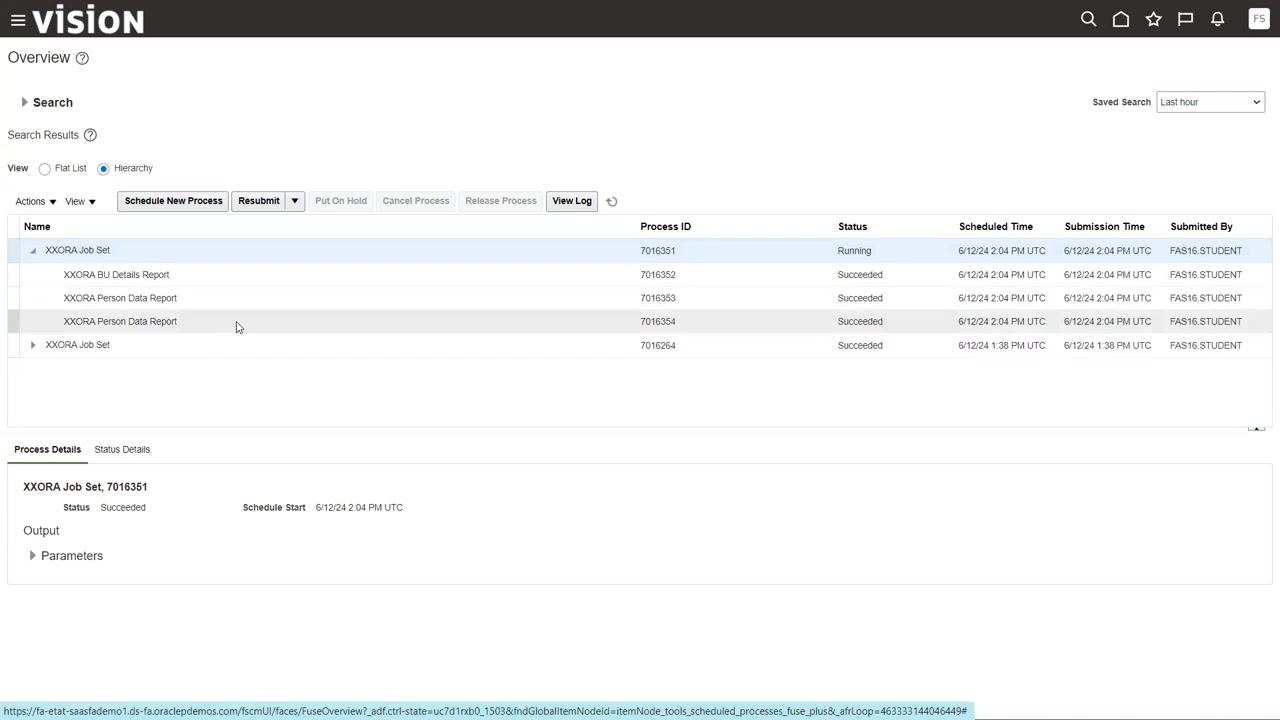The image size is (1280, 720).
Task: Open the View menu
Action: click(x=81, y=202)
